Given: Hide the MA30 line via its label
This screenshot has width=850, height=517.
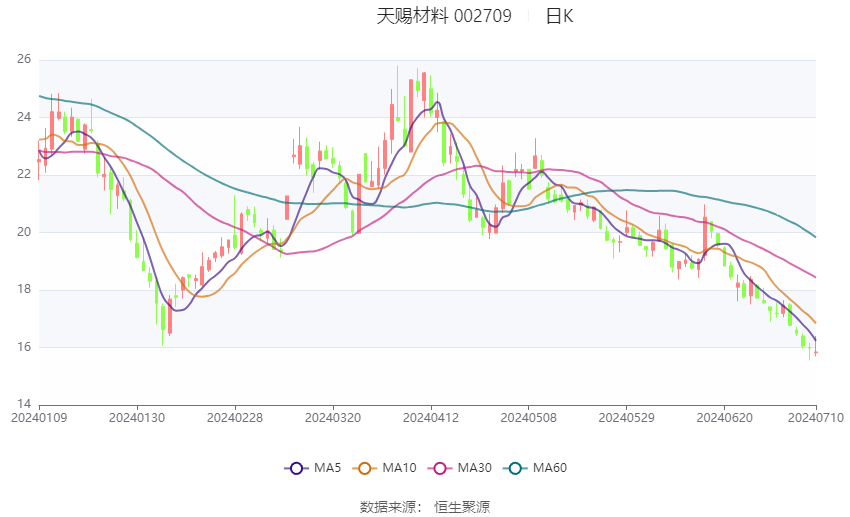Looking at the screenshot, I should tap(474, 468).
